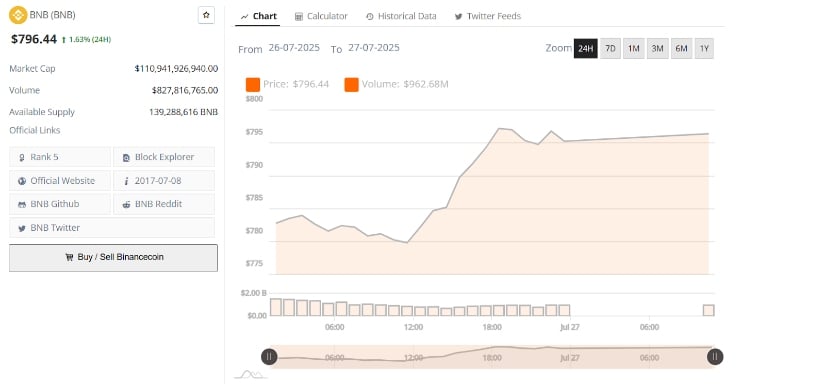Toggle the Volume series legend swatch
Viewport: 825px width, 384px height.
pyautogui.click(x=351, y=84)
